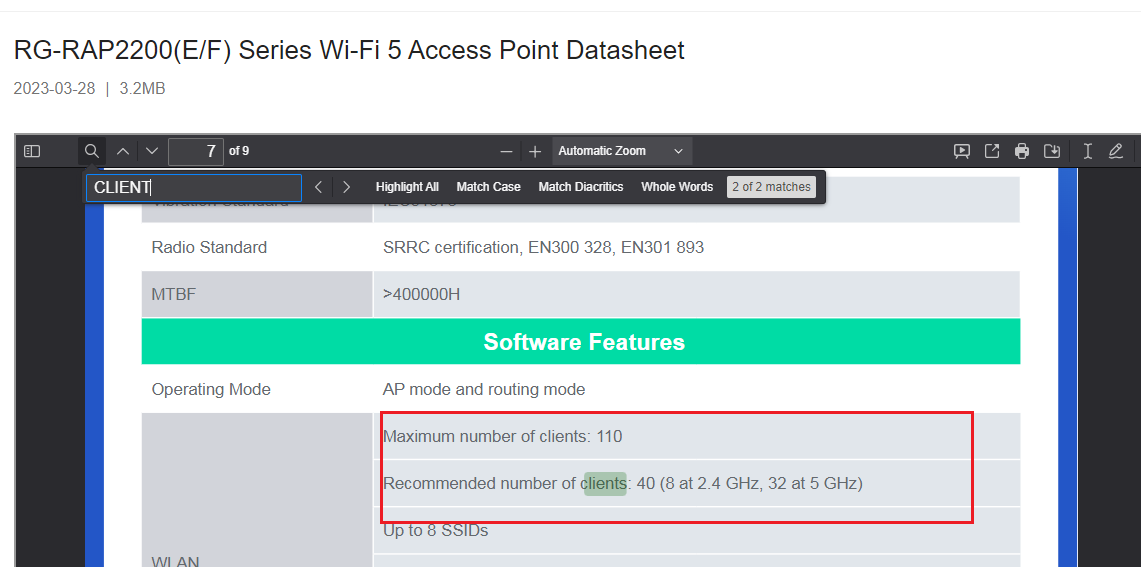Go to next page arrow
The width and height of the screenshot is (1141, 567).
click(151, 151)
